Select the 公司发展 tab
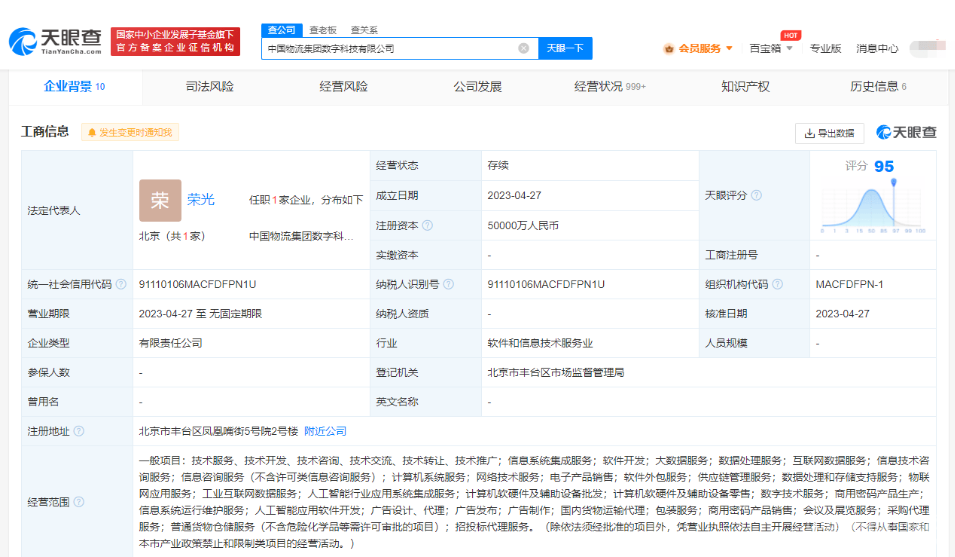This screenshot has height=557, width=955. coord(478,86)
